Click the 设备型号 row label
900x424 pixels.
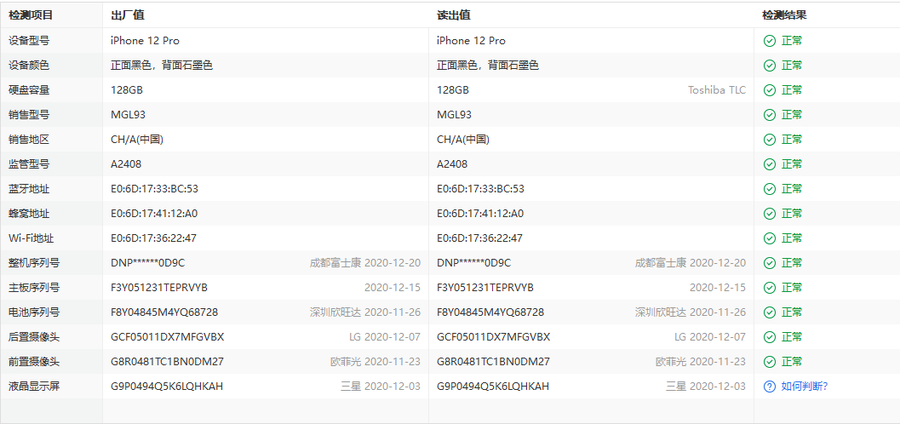click(29, 41)
